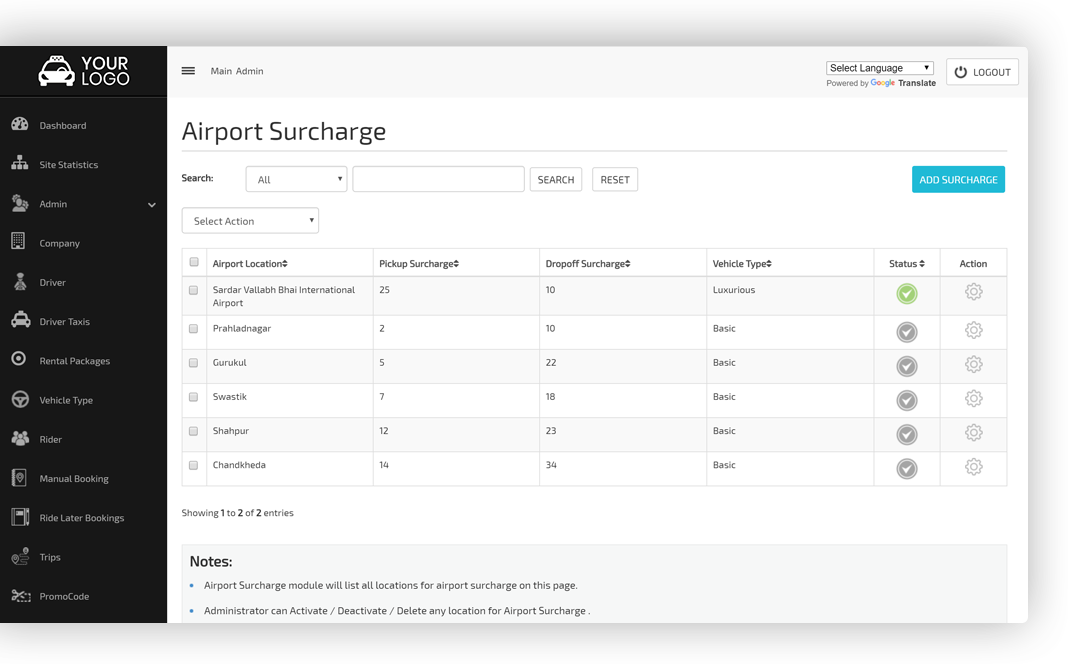
Task: Toggle the sidebar with the hamburger icon
Action: point(188,70)
